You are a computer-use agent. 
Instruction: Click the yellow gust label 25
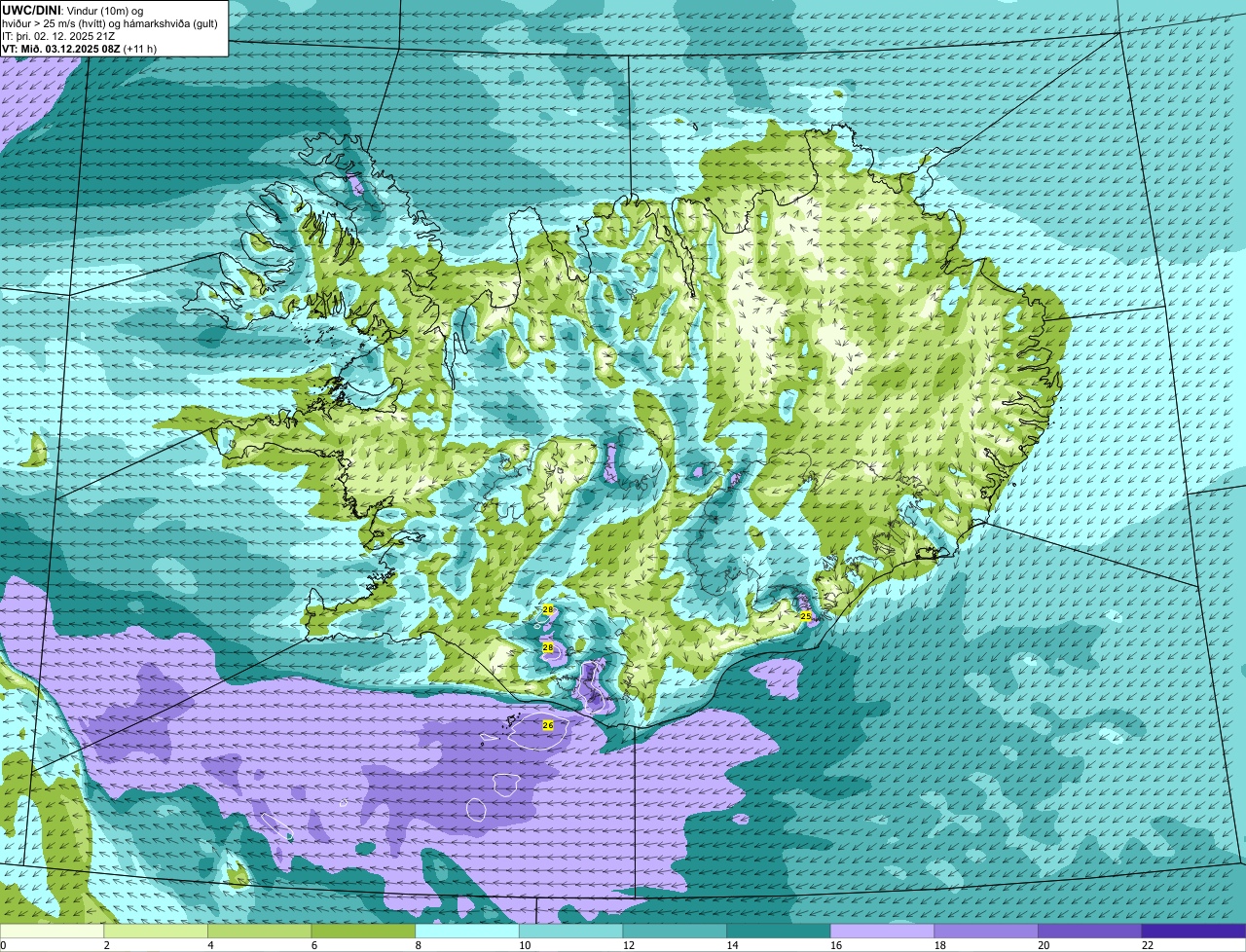(x=806, y=616)
